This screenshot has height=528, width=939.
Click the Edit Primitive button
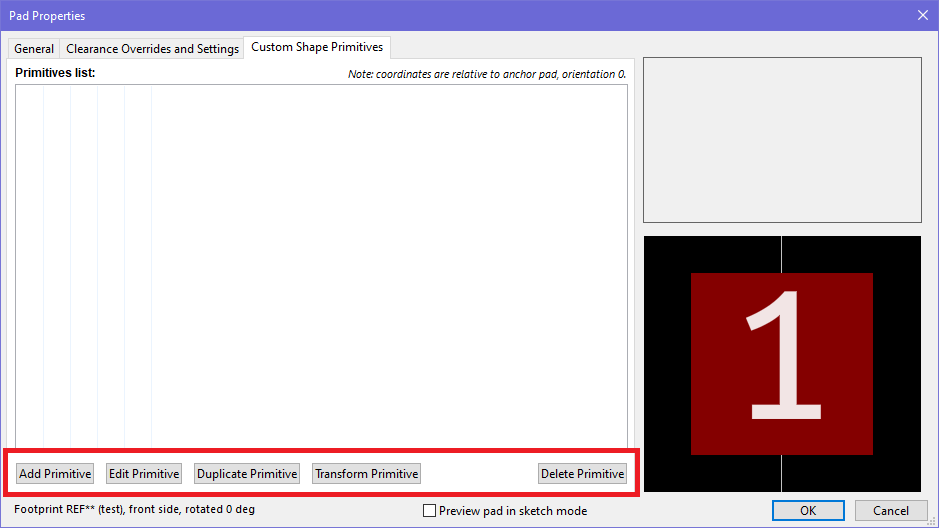144,474
